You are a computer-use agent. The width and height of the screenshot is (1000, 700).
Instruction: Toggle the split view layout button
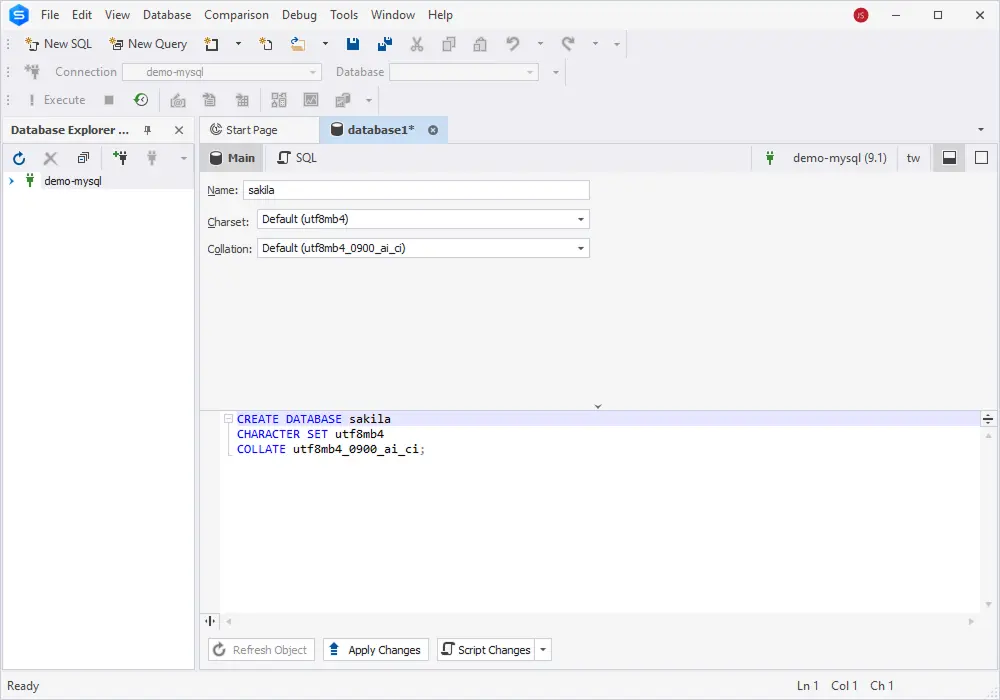pyautogui.click(x=950, y=158)
